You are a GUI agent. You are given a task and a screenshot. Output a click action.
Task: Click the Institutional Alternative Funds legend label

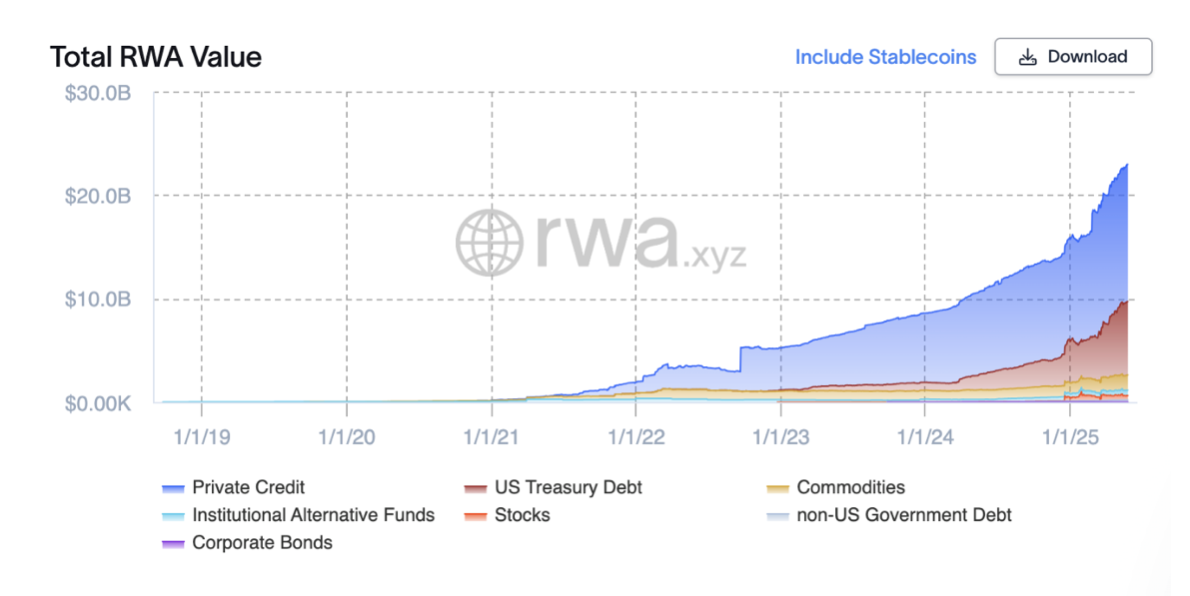click(313, 515)
